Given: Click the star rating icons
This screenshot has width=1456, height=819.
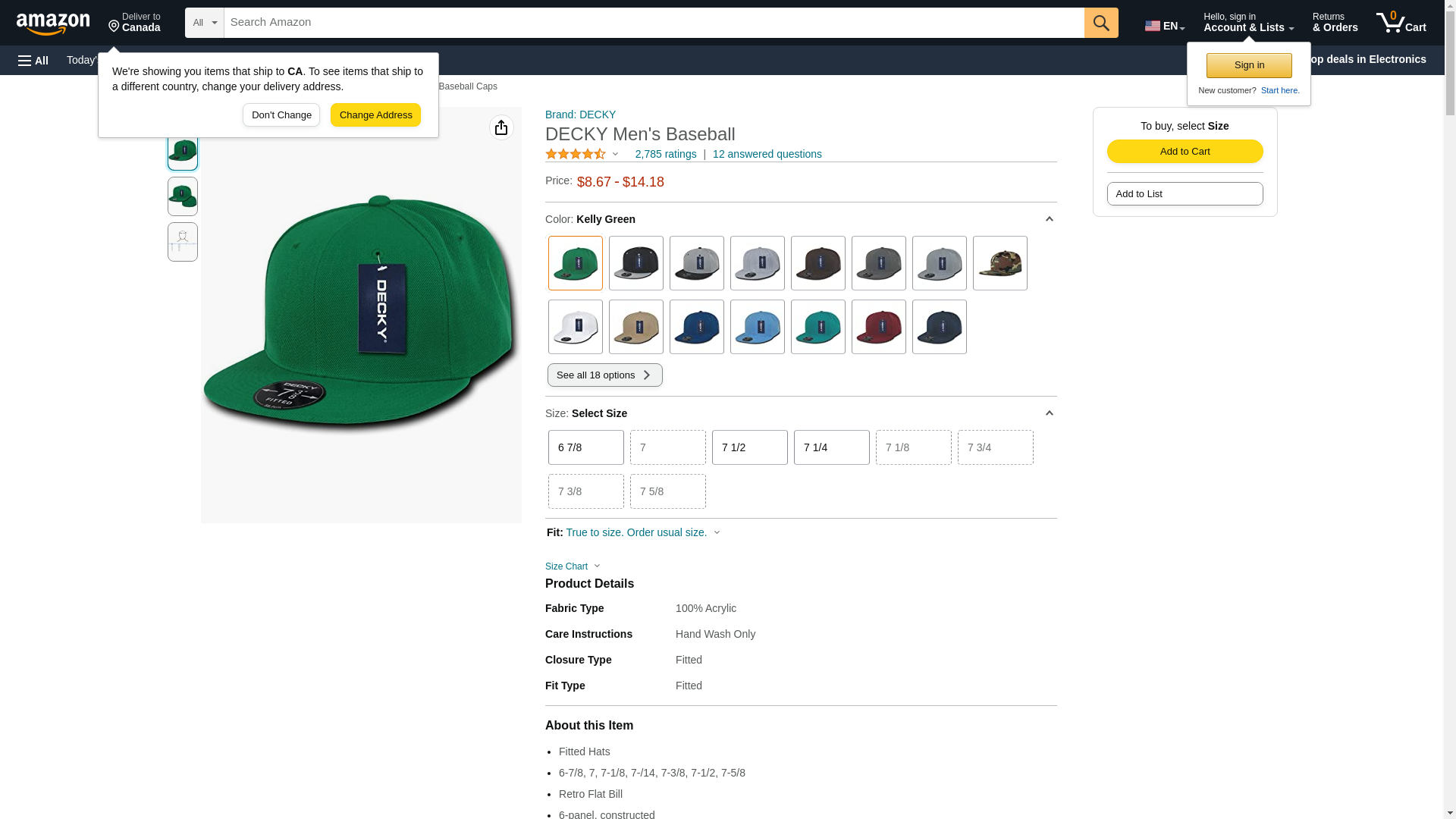Looking at the screenshot, I should pos(576,154).
